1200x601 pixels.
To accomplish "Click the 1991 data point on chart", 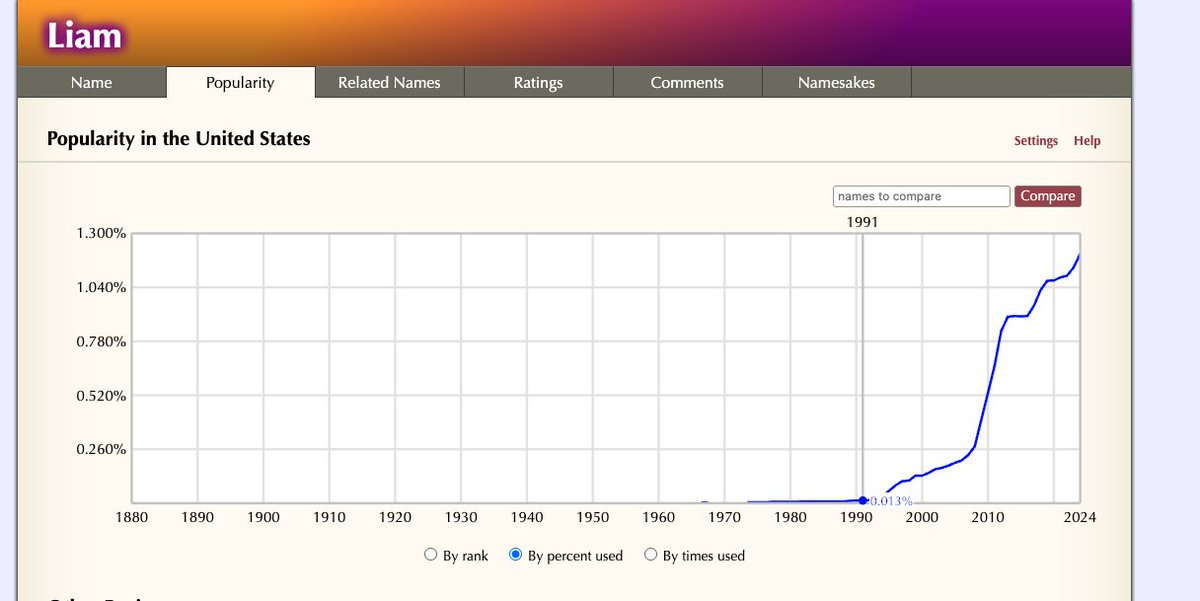I will point(863,500).
